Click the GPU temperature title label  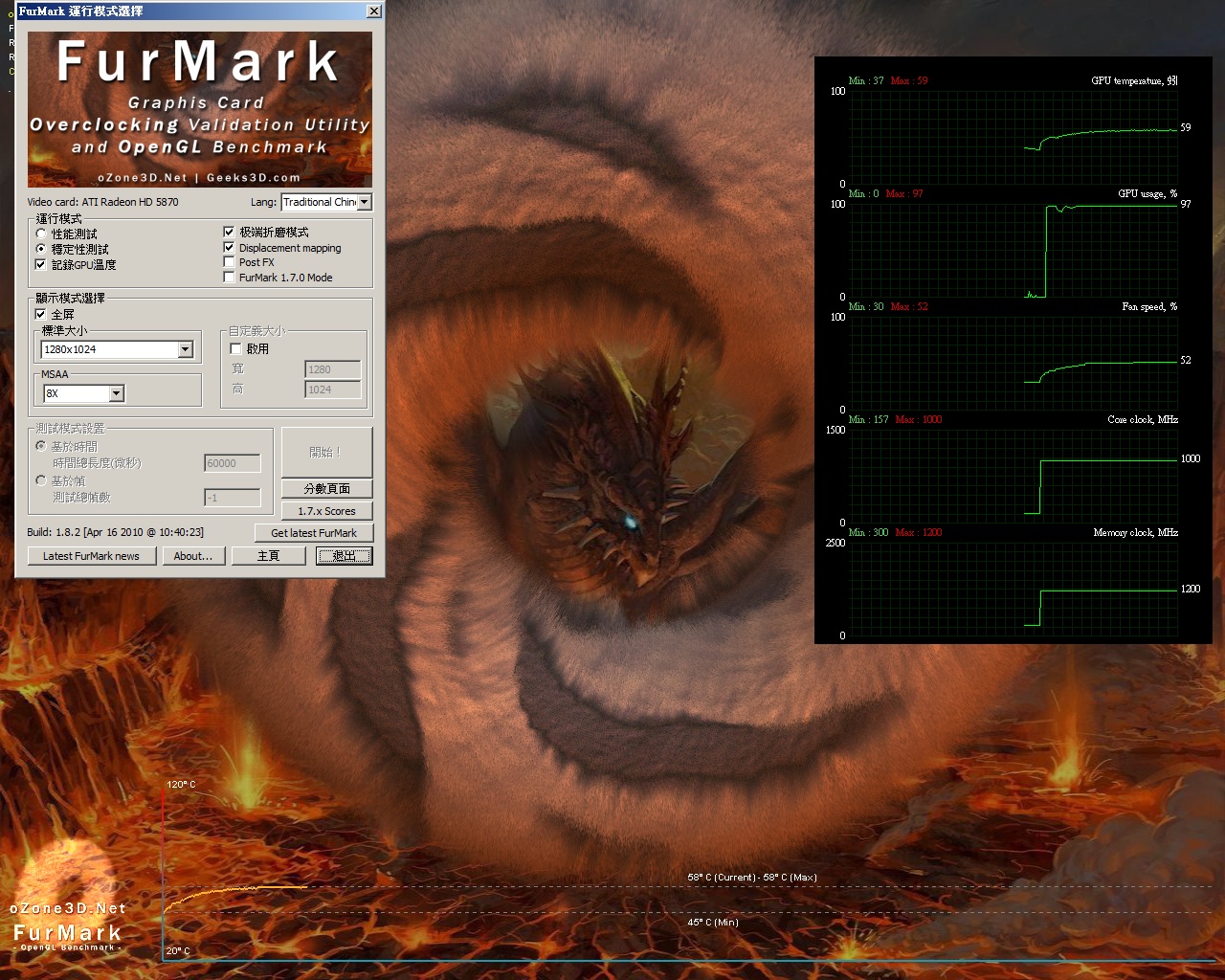pos(1134,80)
